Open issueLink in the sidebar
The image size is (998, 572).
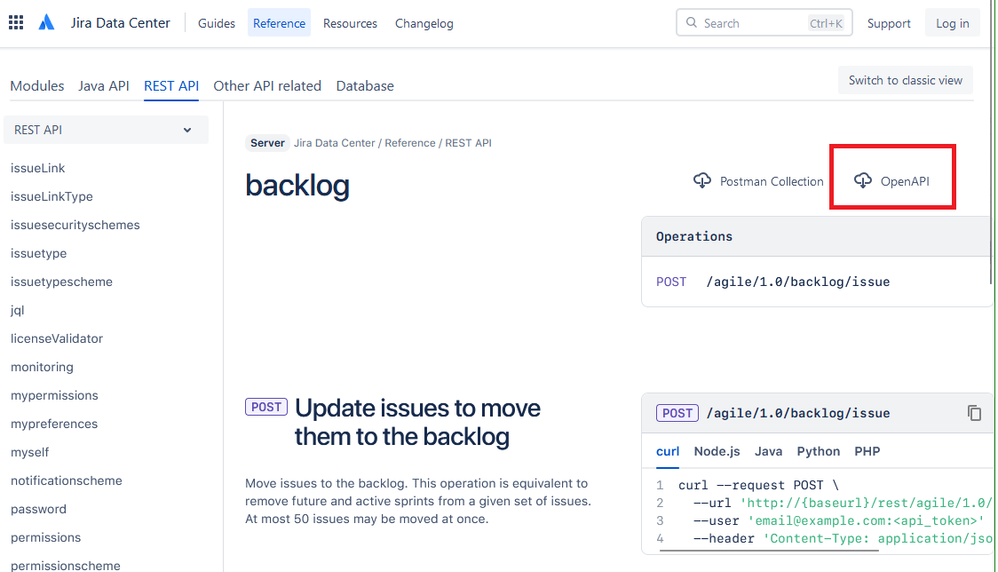(38, 168)
